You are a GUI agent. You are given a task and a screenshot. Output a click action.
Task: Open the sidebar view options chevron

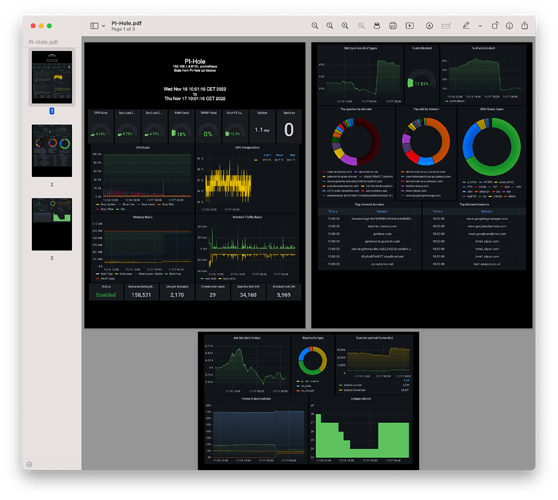point(104,26)
